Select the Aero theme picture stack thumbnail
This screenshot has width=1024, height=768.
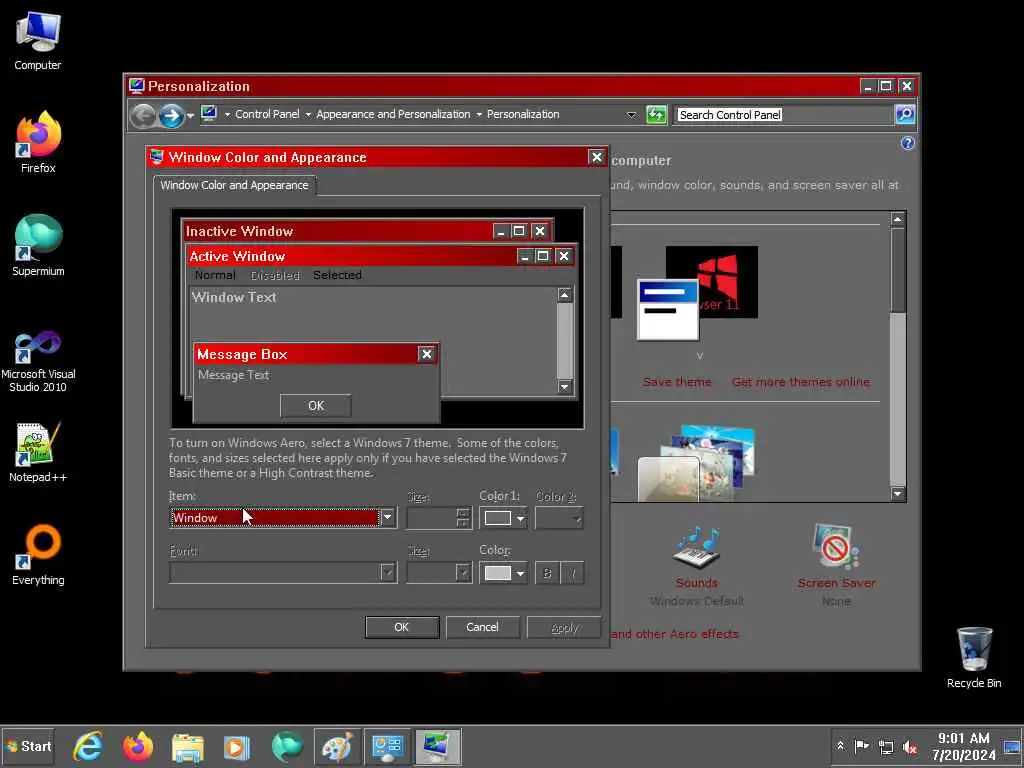pyautogui.click(x=696, y=462)
